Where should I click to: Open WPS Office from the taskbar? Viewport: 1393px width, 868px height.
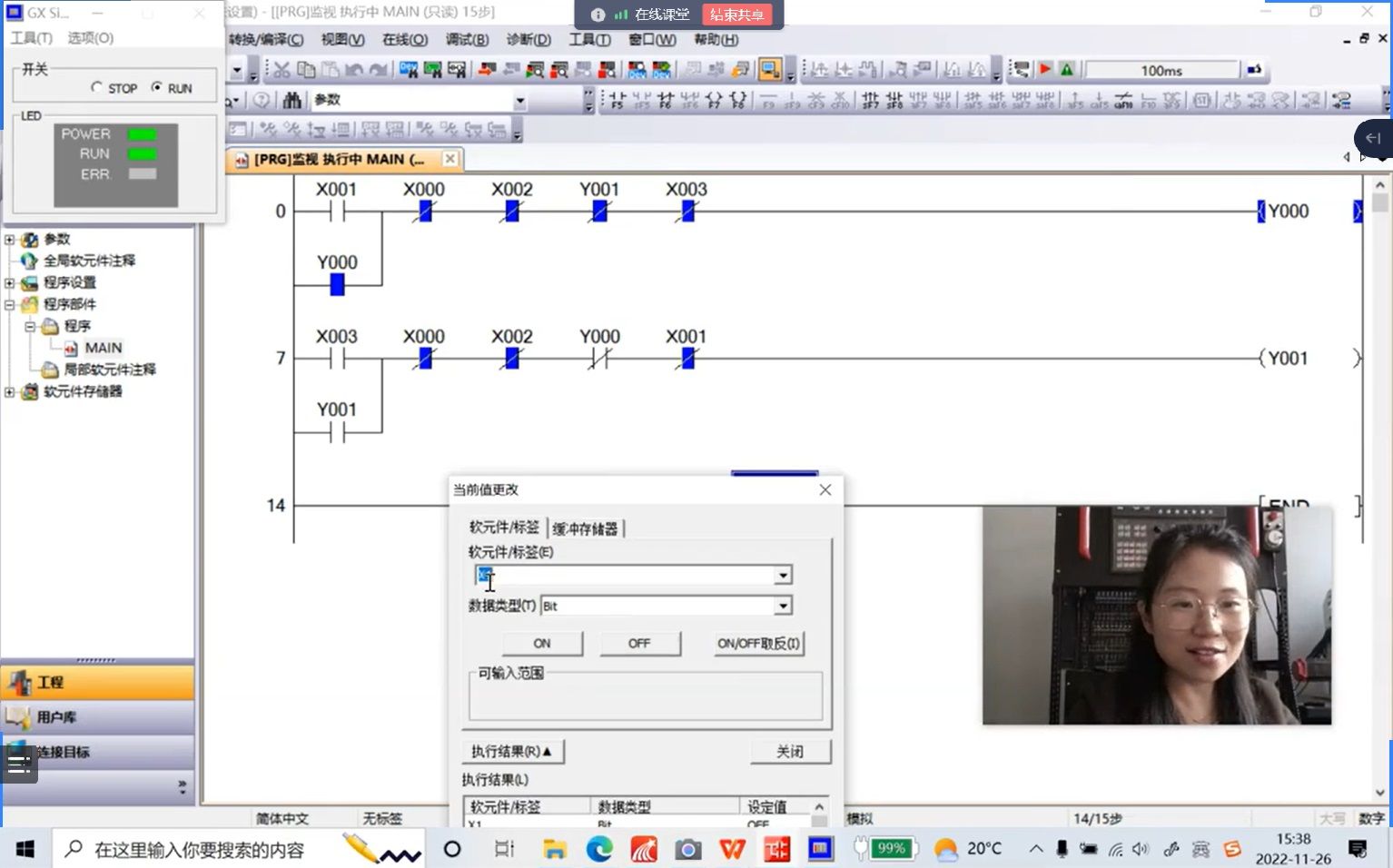click(x=732, y=849)
